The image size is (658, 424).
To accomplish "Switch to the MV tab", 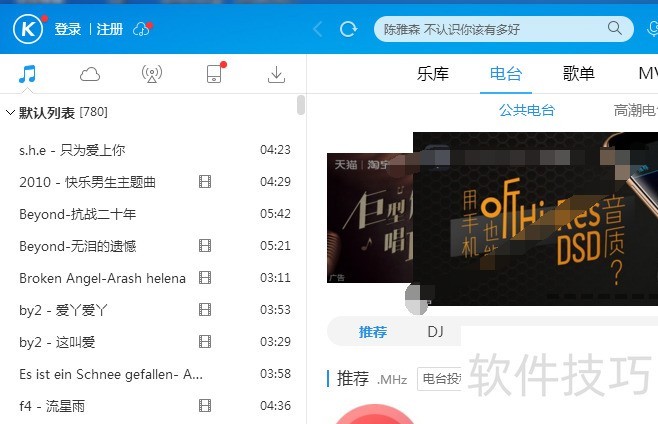I will (x=648, y=74).
